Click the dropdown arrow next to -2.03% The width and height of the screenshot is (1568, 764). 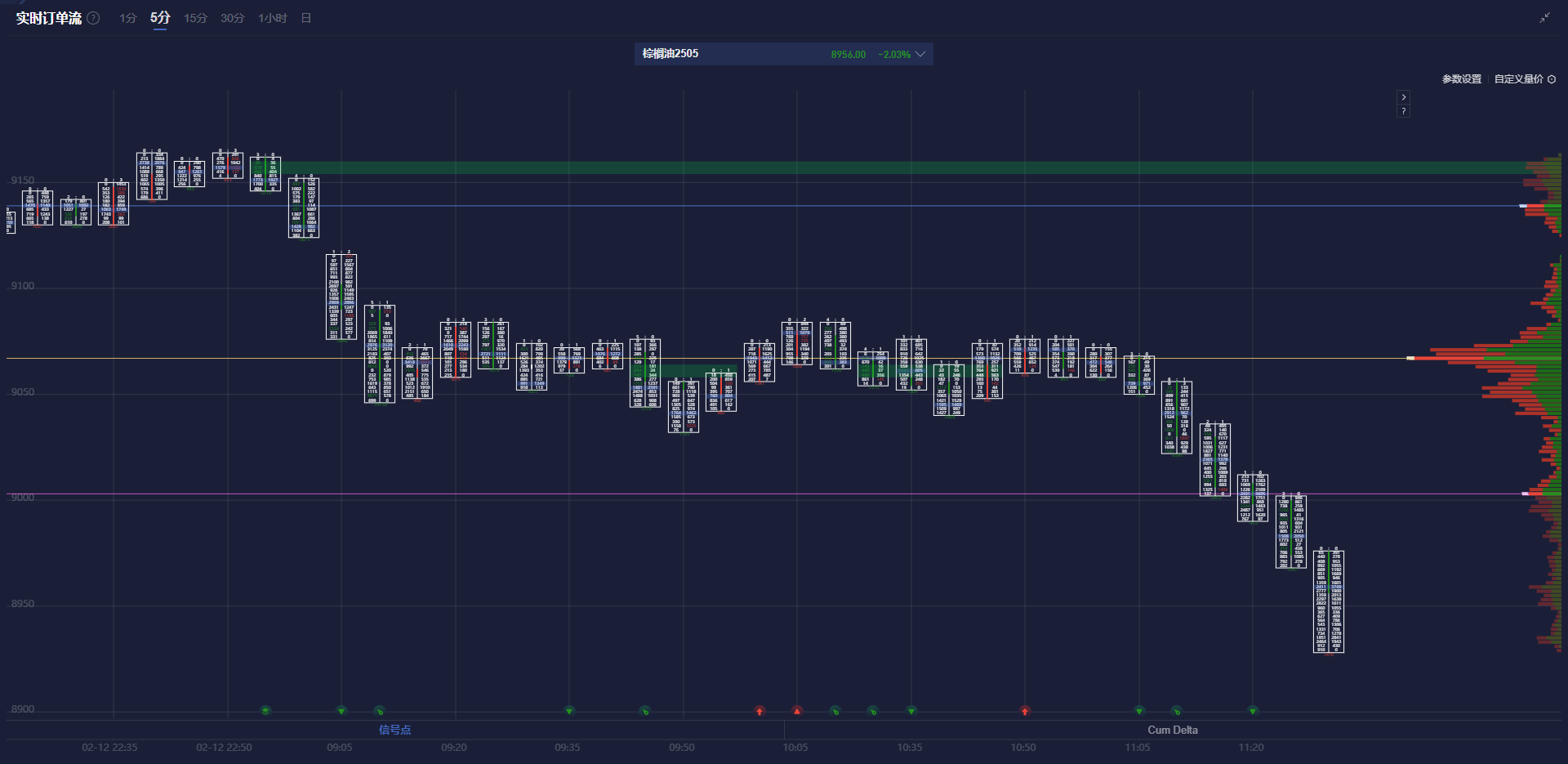point(920,54)
